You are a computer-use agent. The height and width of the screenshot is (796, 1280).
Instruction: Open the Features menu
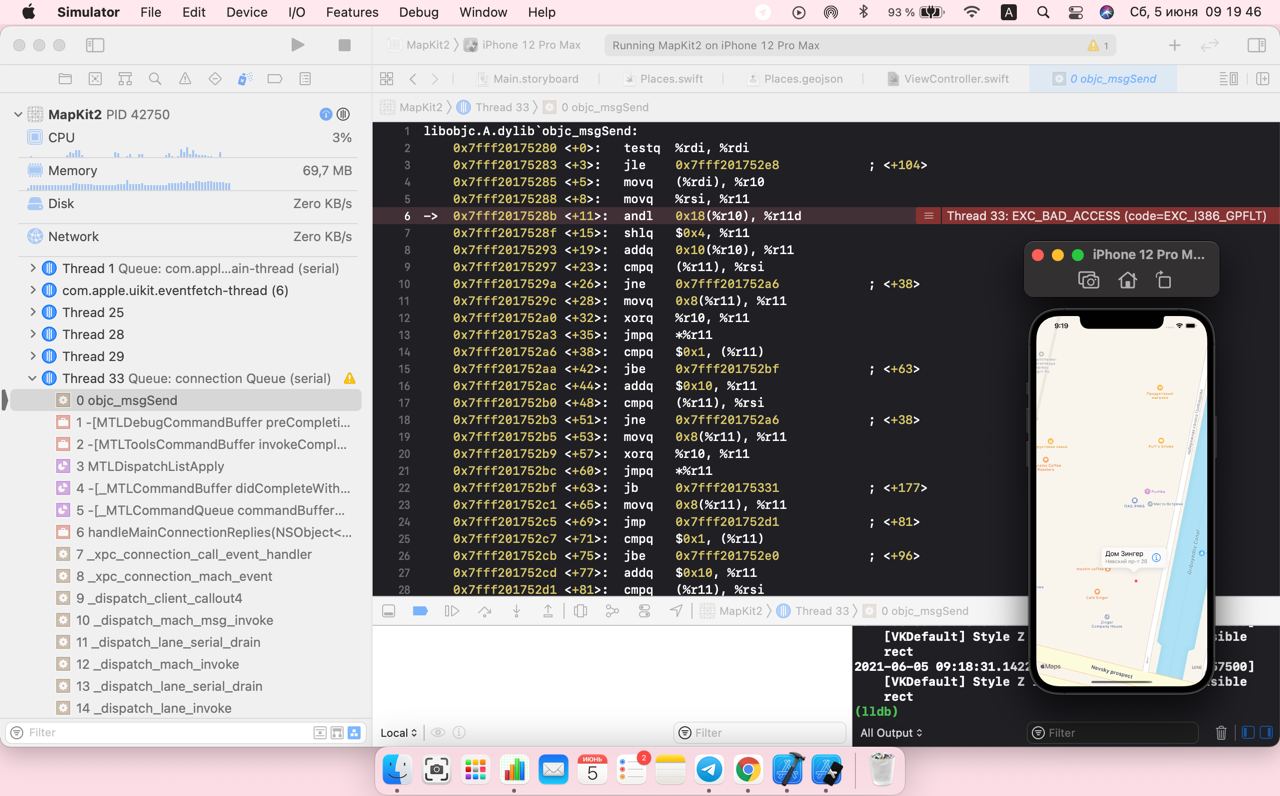[x=352, y=12]
